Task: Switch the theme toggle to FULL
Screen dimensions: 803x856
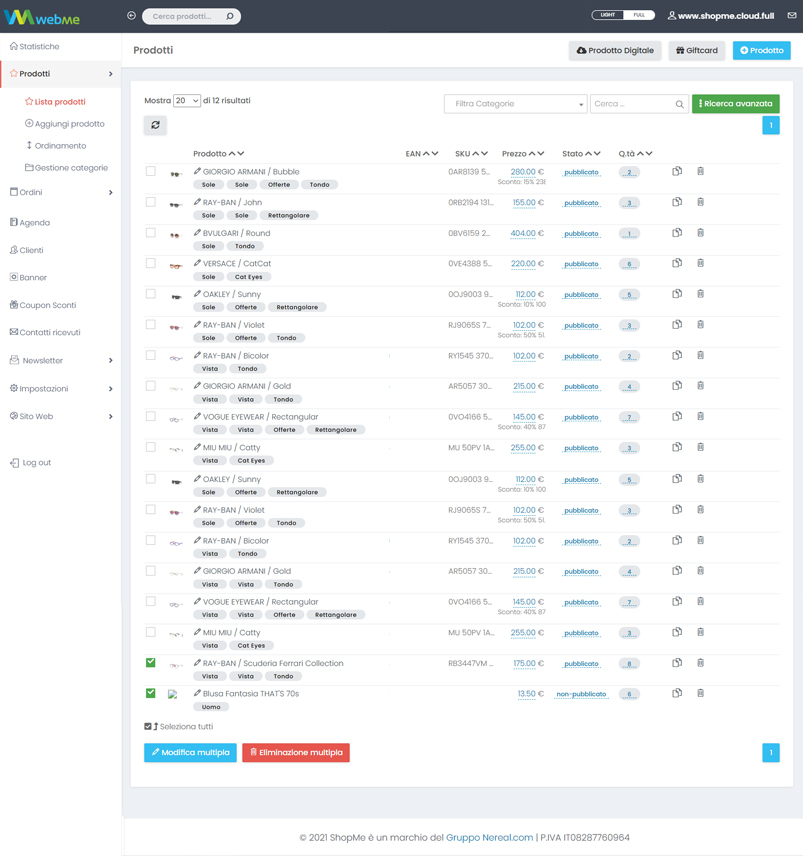Action: pyautogui.click(x=639, y=16)
